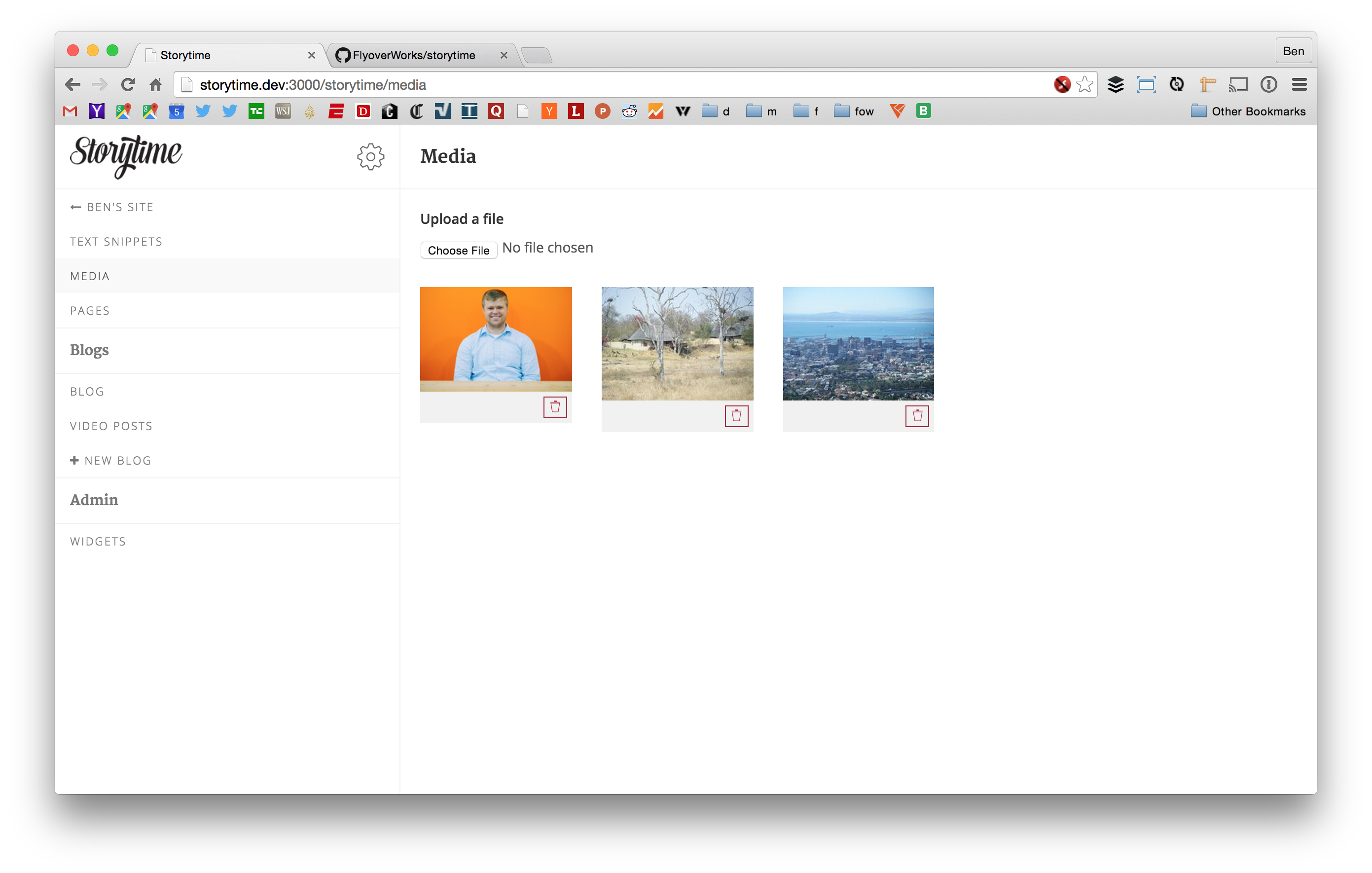Screen dimensions: 1372x873
Task: Switch to the FlyoverWorks/storytime tab
Action: pyautogui.click(x=414, y=55)
